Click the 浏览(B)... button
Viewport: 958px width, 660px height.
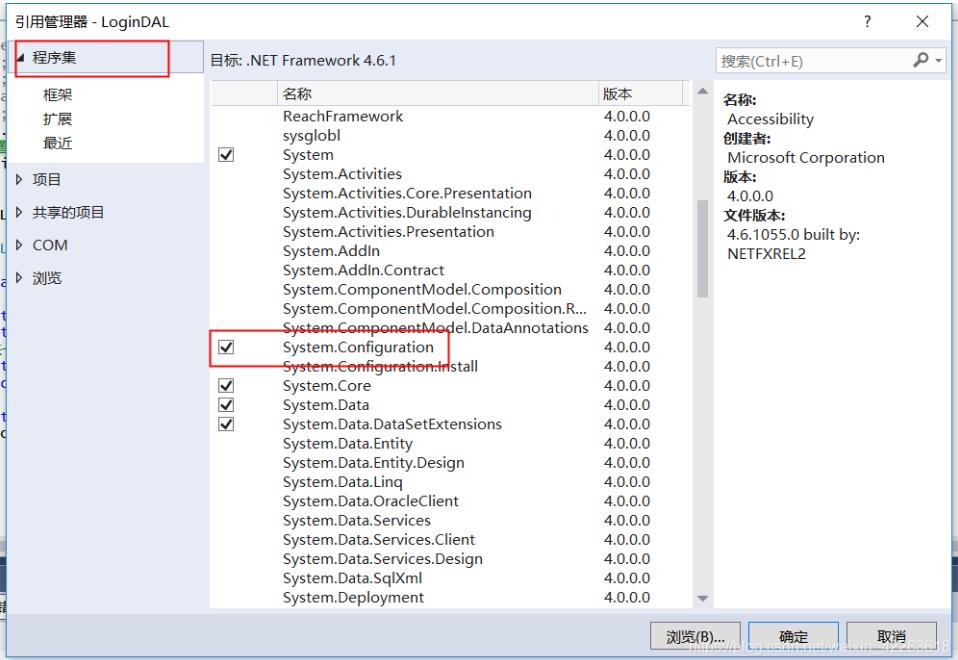coord(695,637)
